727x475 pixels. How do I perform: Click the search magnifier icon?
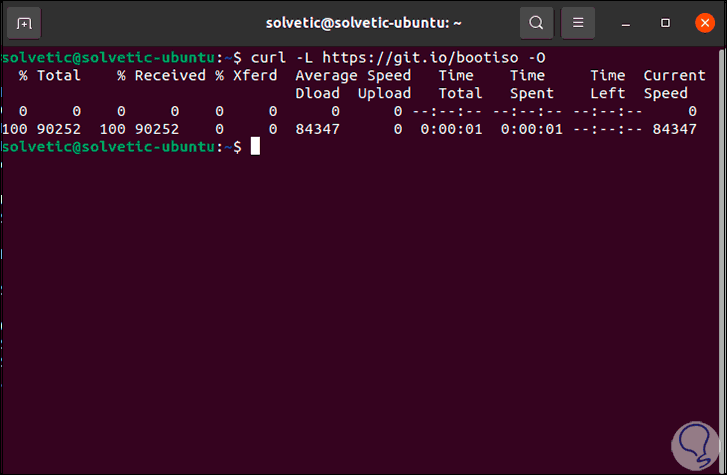tap(537, 22)
